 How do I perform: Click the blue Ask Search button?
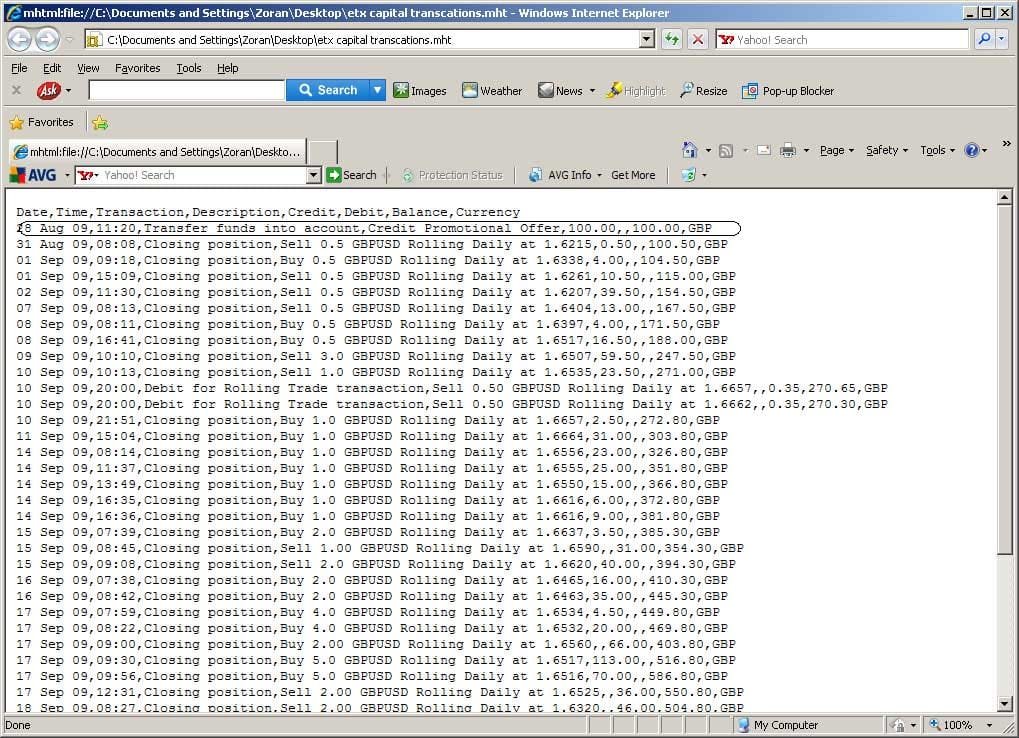pyautogui.click(x=328, y=90)
